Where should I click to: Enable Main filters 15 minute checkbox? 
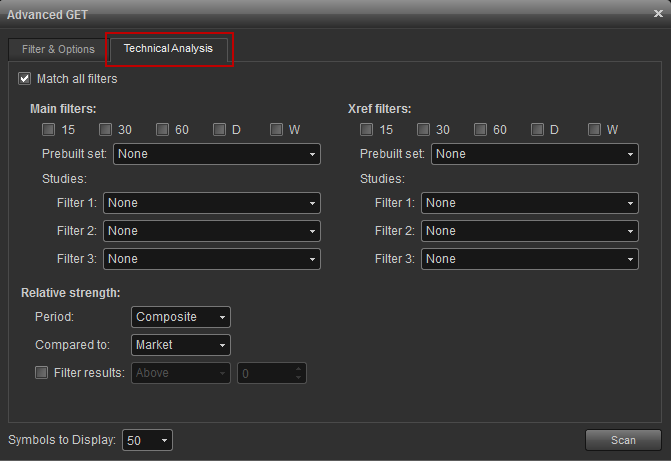click(49, 129)
